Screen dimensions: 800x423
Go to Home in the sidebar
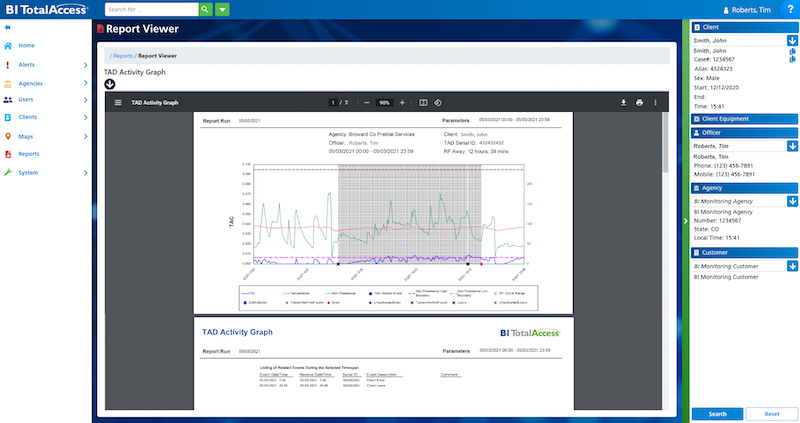click(26, 46)
